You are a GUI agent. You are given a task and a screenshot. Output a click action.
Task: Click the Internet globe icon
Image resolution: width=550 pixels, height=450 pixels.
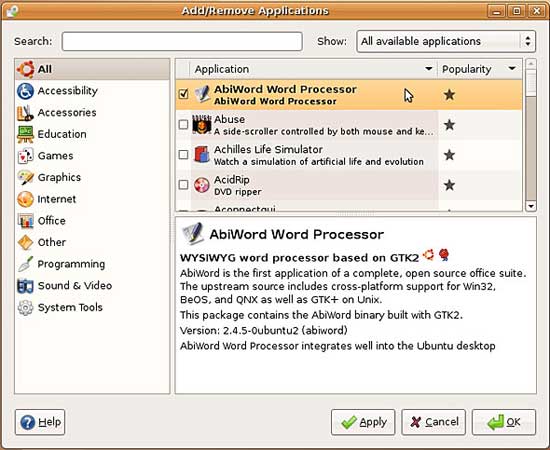coord(26,199)
